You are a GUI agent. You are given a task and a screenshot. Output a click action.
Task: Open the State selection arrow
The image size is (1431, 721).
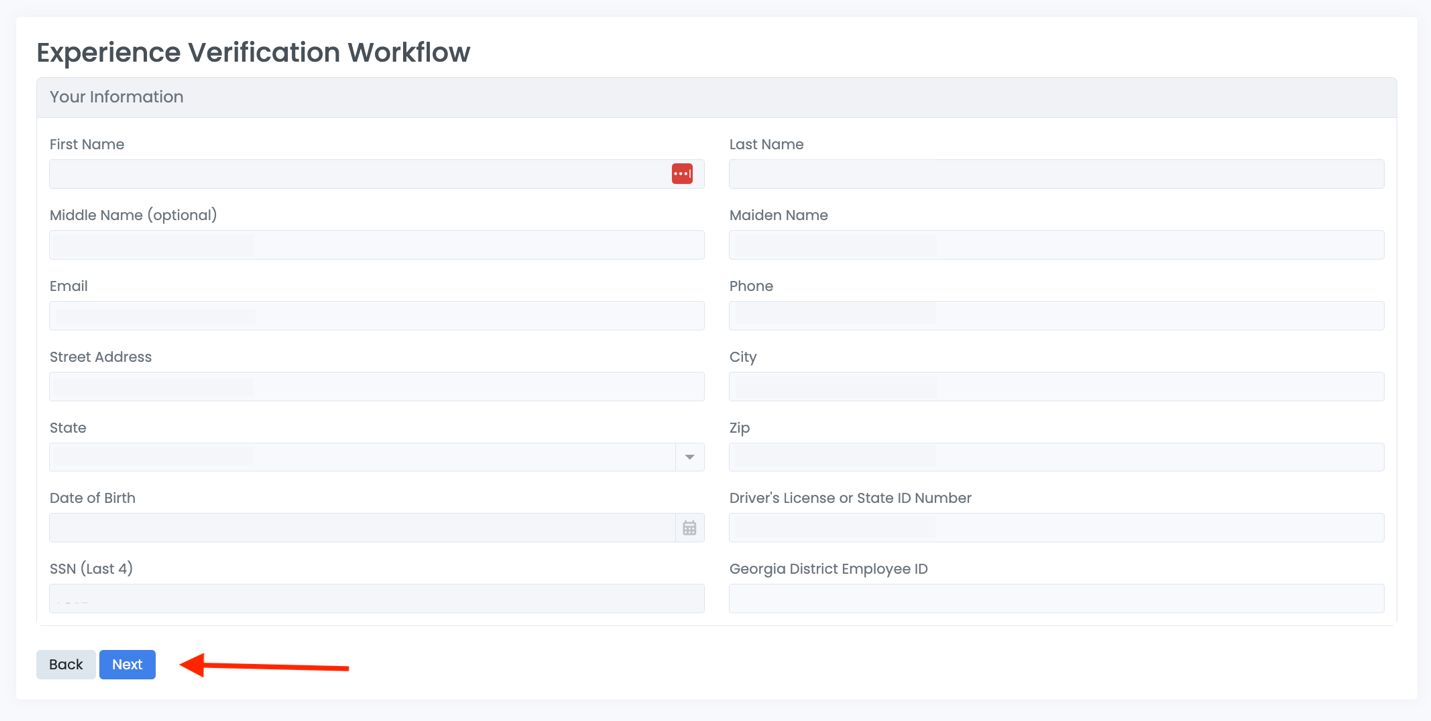pyautogui.click(x=689, y=457)
